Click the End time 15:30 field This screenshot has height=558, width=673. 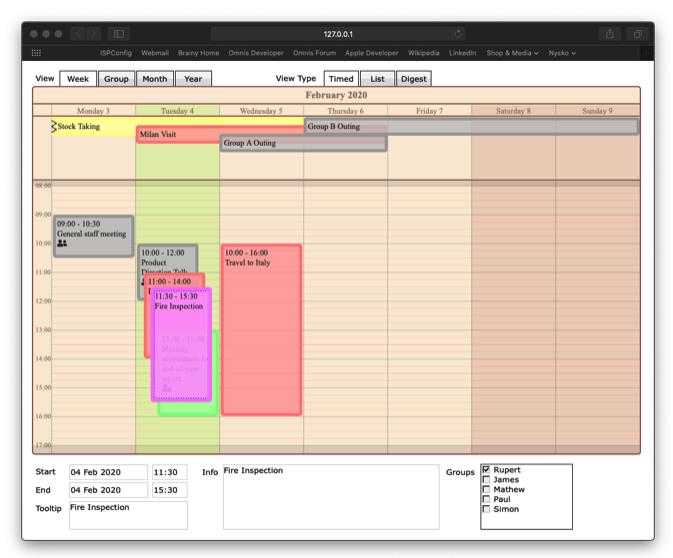170,490
